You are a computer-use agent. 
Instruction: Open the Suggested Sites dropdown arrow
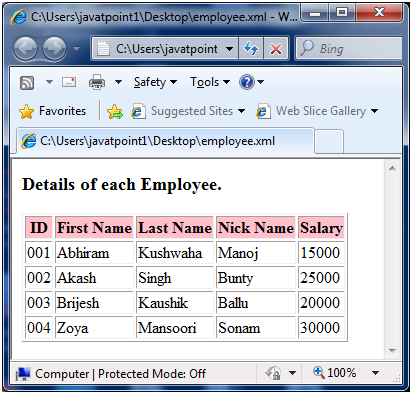tap(242, 111)
